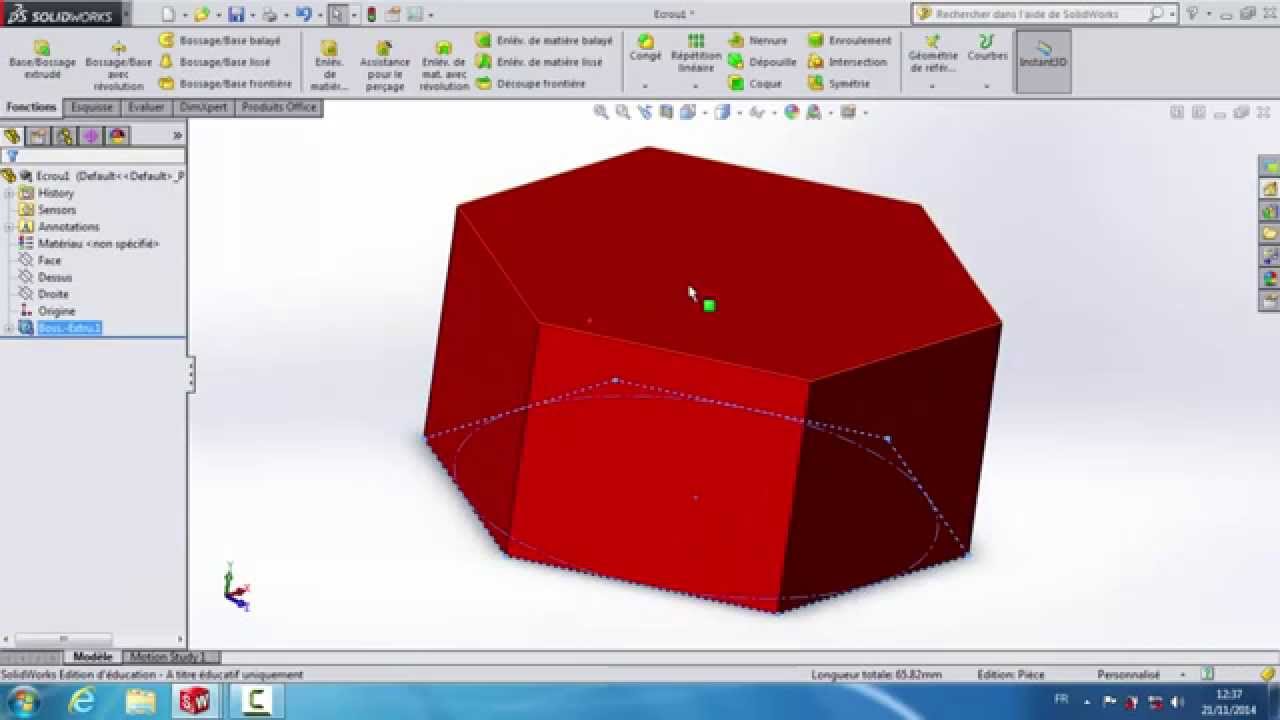Select the Coque shell tool

tap(755, 84)
